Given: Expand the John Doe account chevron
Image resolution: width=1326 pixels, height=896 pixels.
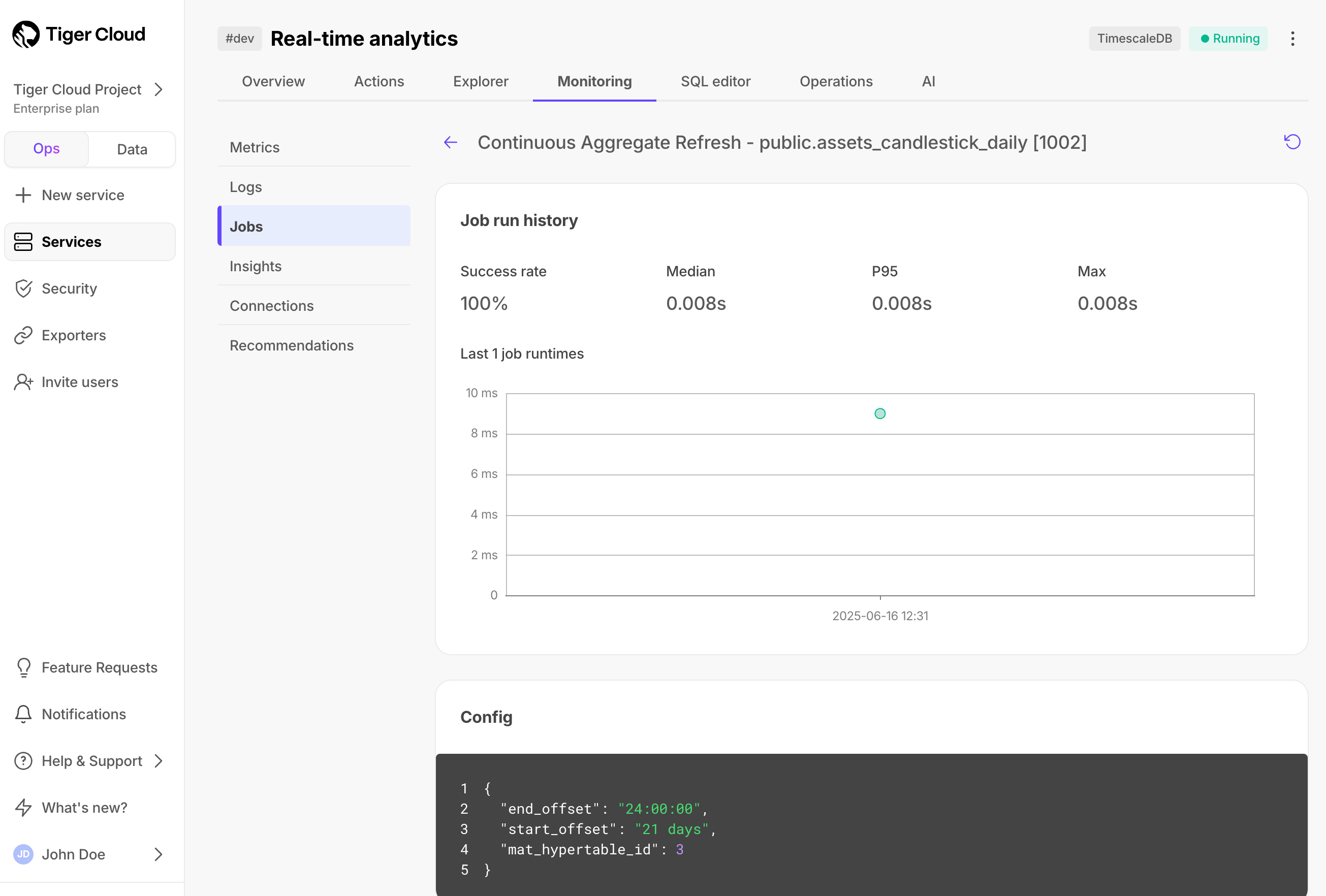Looking at the screenshot, I should pyautogui.click(x=159, y=854).
